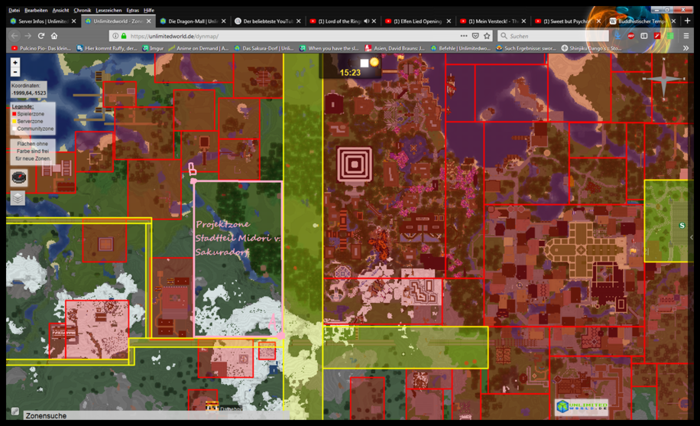
Task: Open the Imgur bookmark
Action: [153, 48]
